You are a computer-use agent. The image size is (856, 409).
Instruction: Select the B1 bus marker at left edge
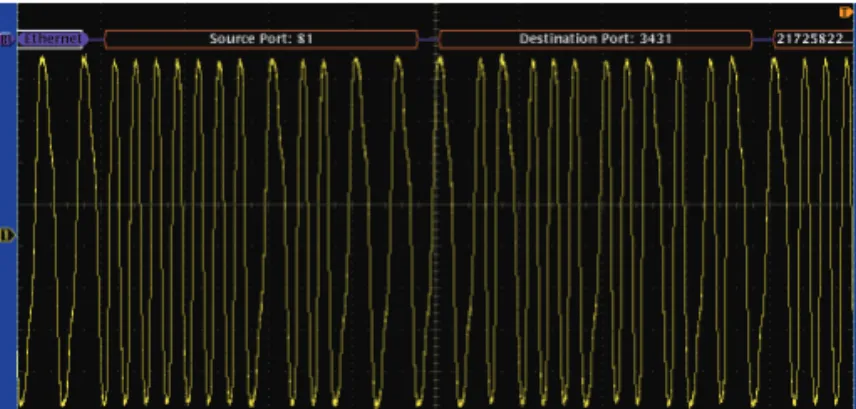coord(7,39)
